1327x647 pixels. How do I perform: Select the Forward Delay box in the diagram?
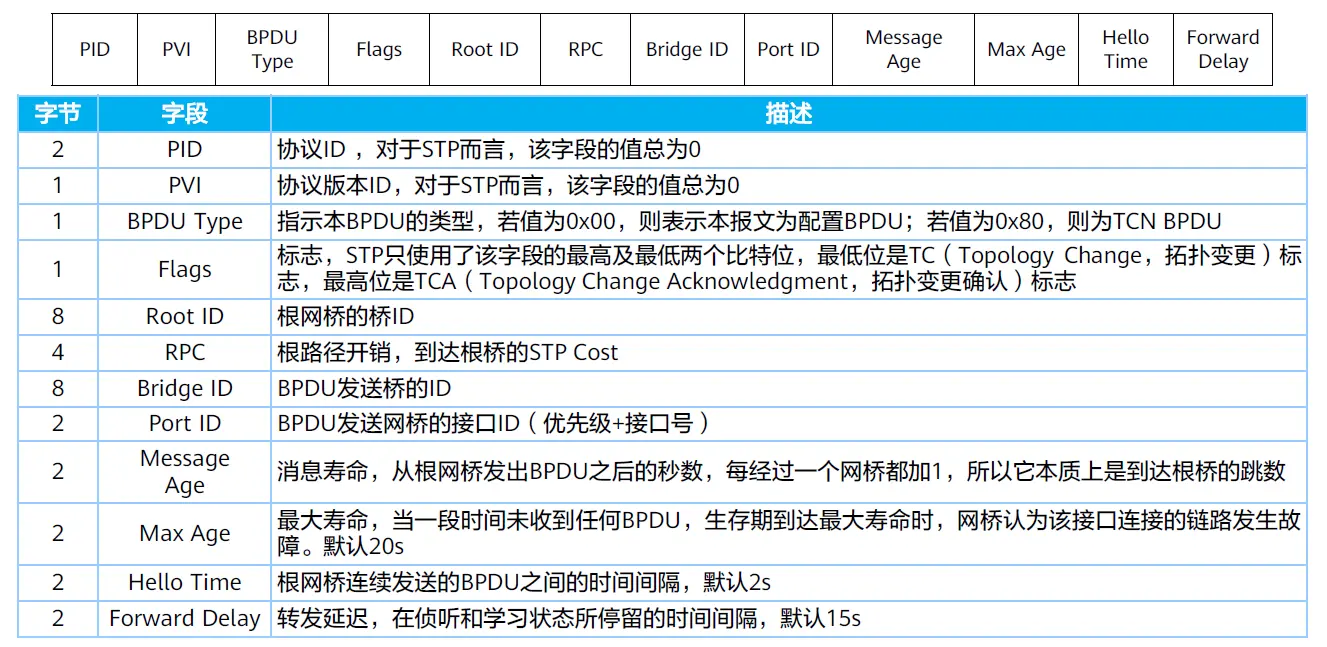point(1222,49)
